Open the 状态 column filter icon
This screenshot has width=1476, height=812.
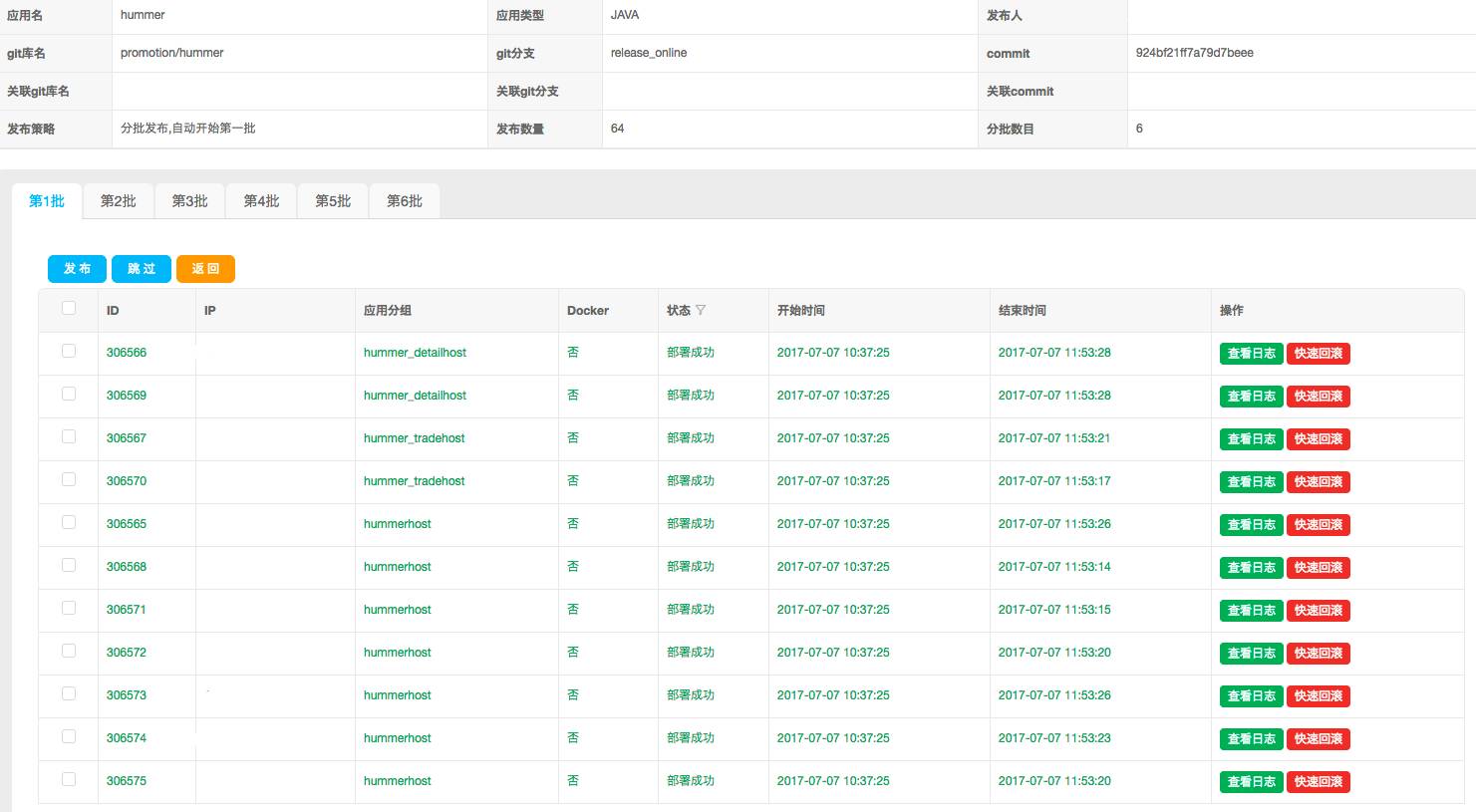click(701, 310)
